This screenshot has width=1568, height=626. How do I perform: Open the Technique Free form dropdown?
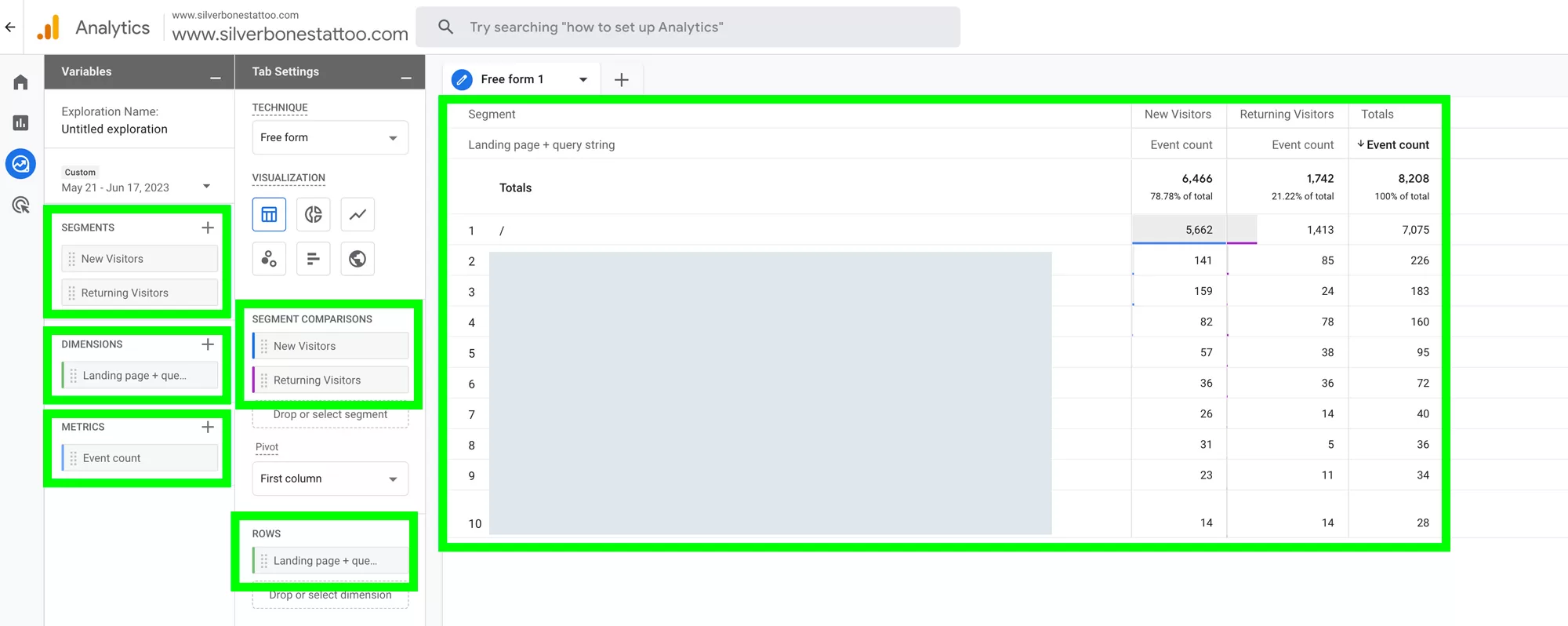(330, 138)
